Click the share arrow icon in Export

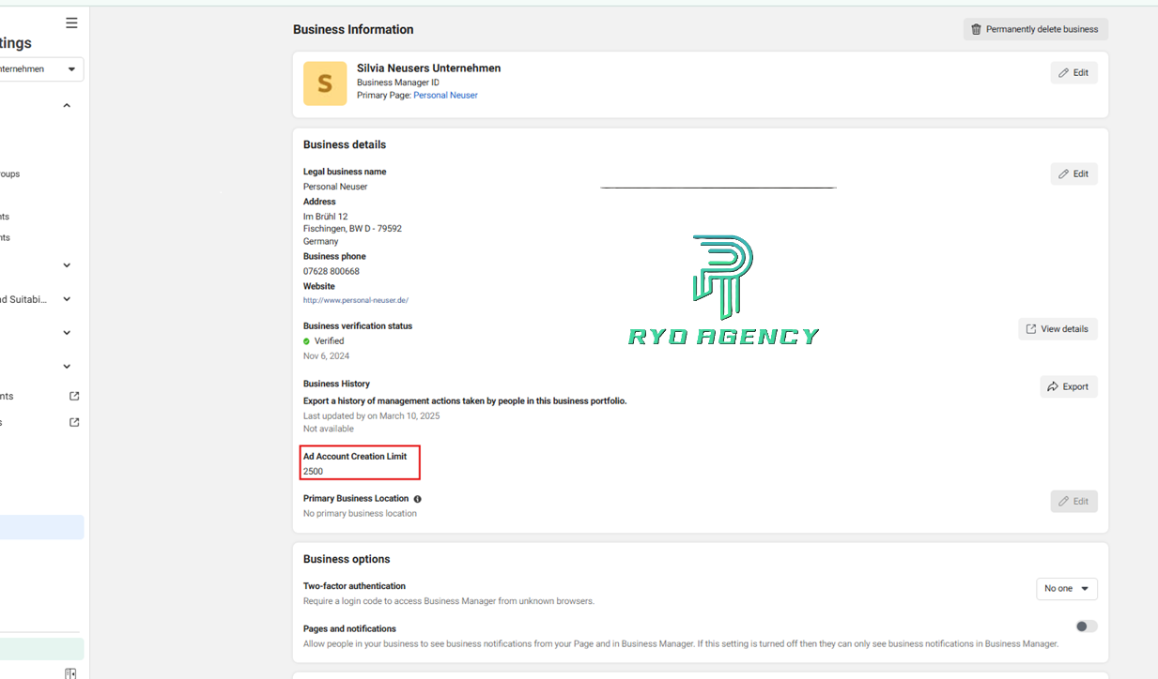tap(1052, 386)
